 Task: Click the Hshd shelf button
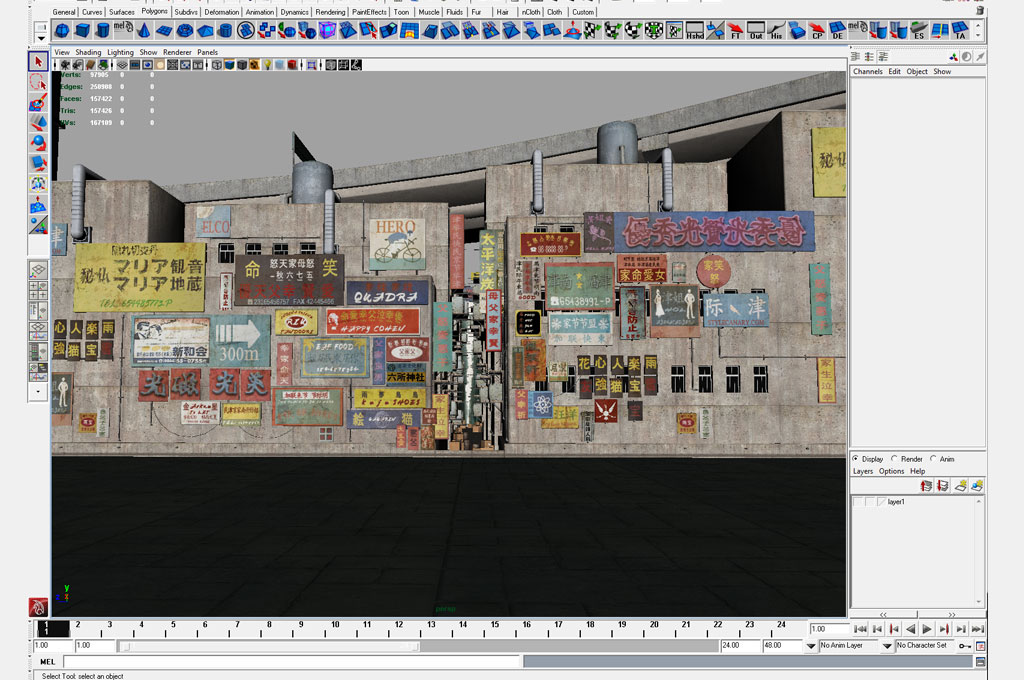695,30
